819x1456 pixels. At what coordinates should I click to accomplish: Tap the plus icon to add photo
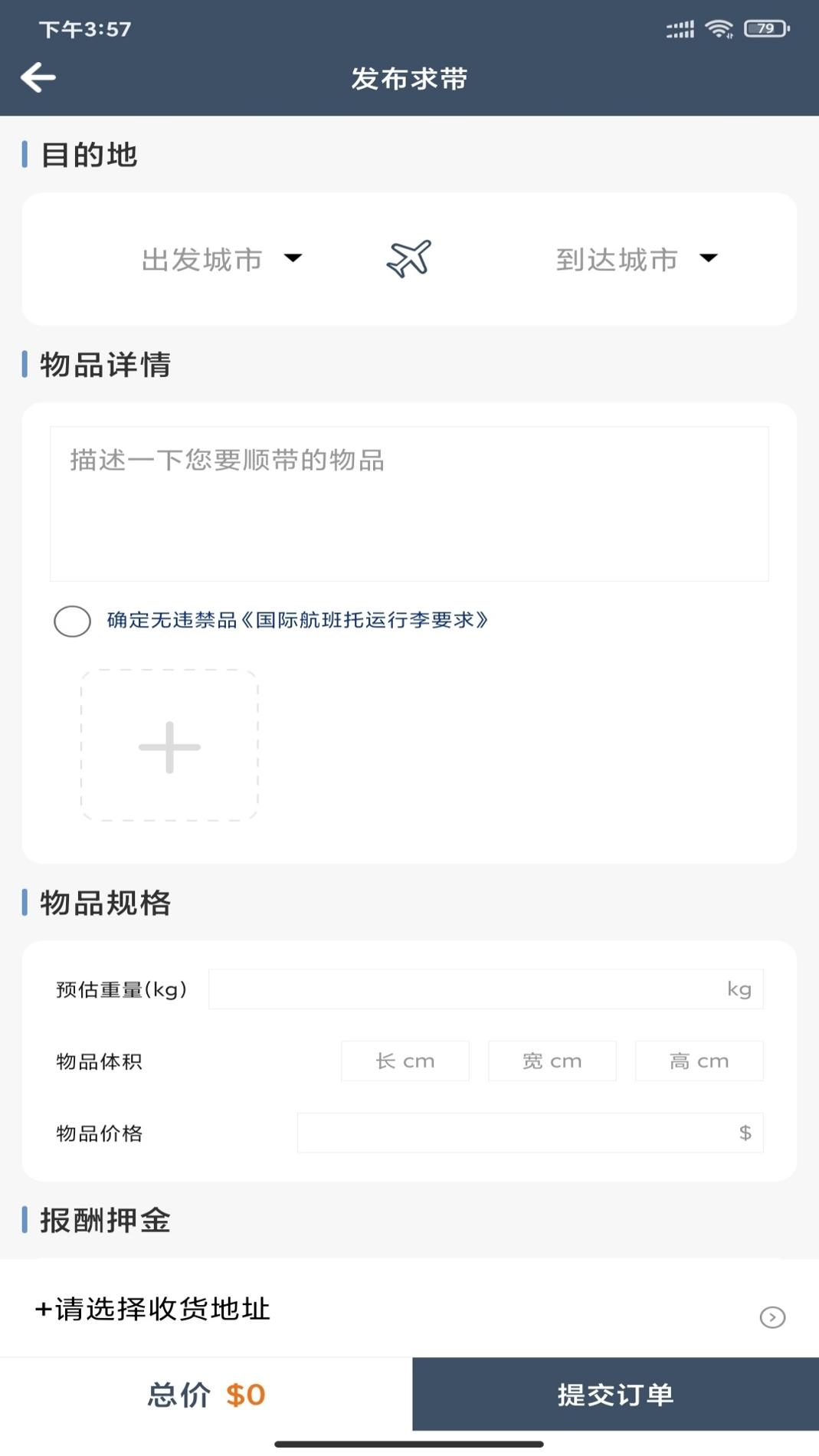169,746
